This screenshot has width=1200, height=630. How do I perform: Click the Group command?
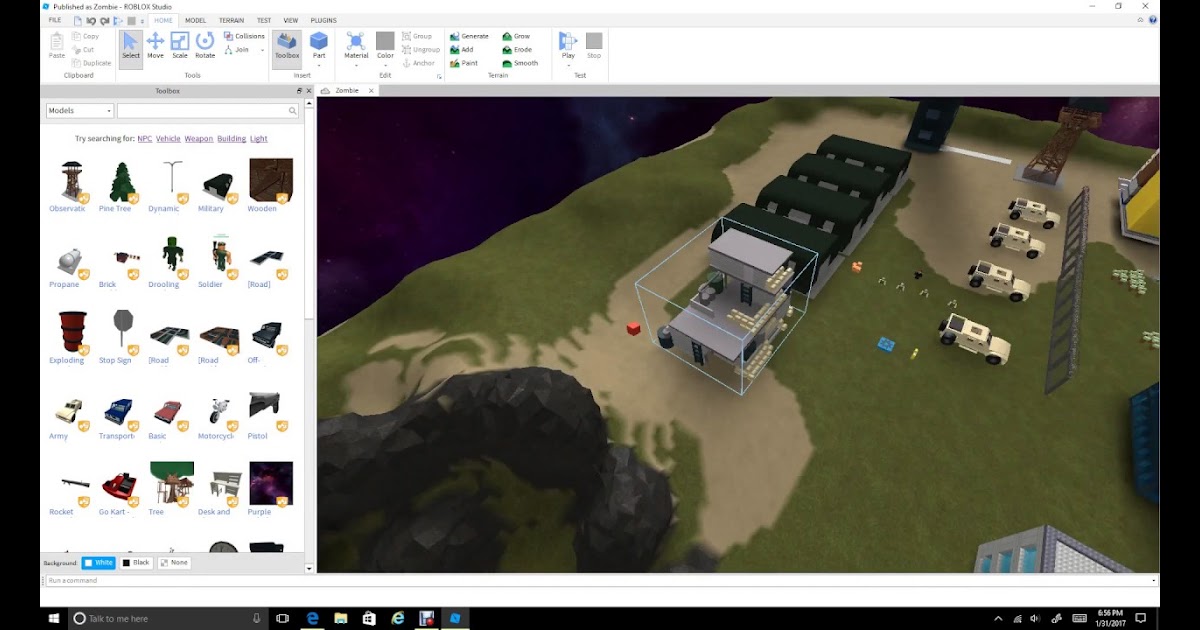(417, 36)
